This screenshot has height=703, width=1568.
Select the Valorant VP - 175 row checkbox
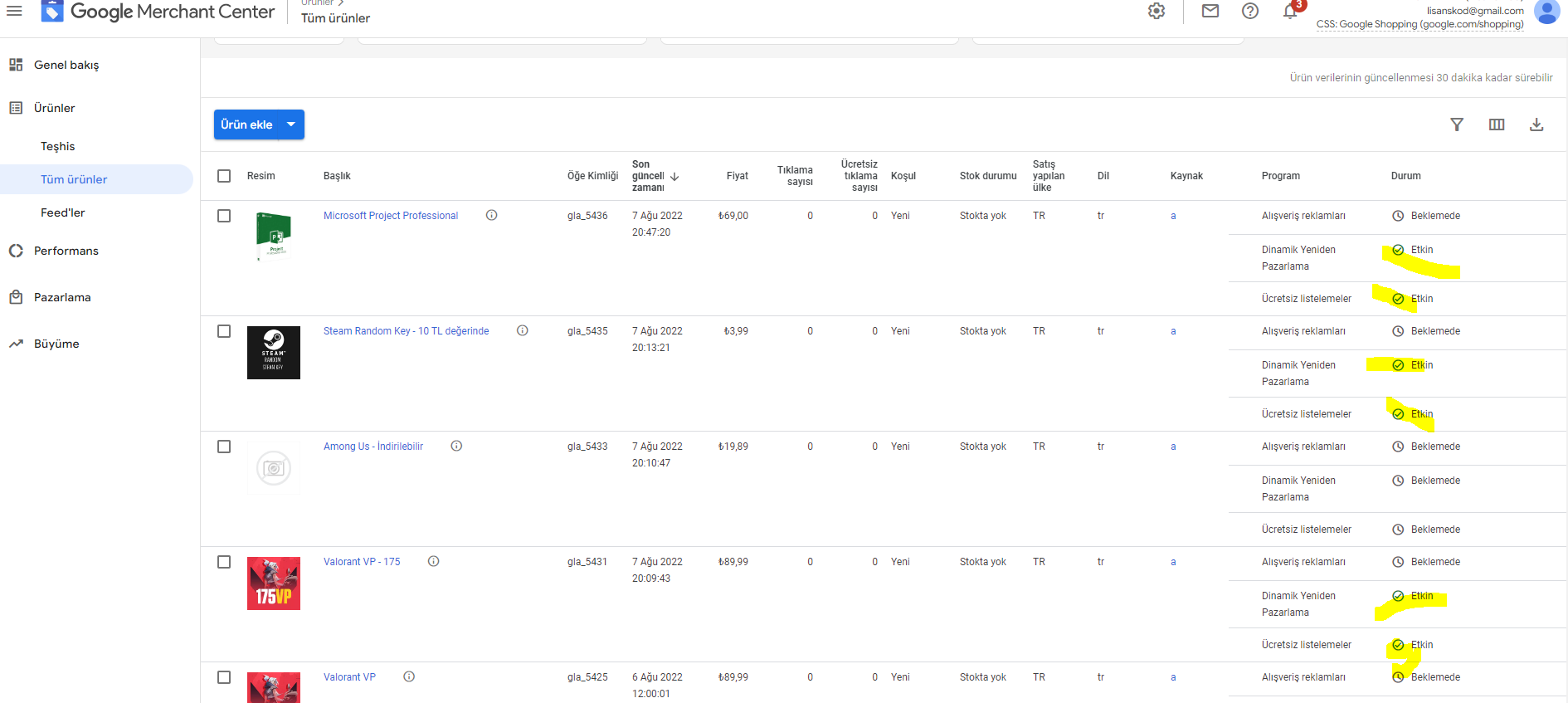click(x=224, y=562)
